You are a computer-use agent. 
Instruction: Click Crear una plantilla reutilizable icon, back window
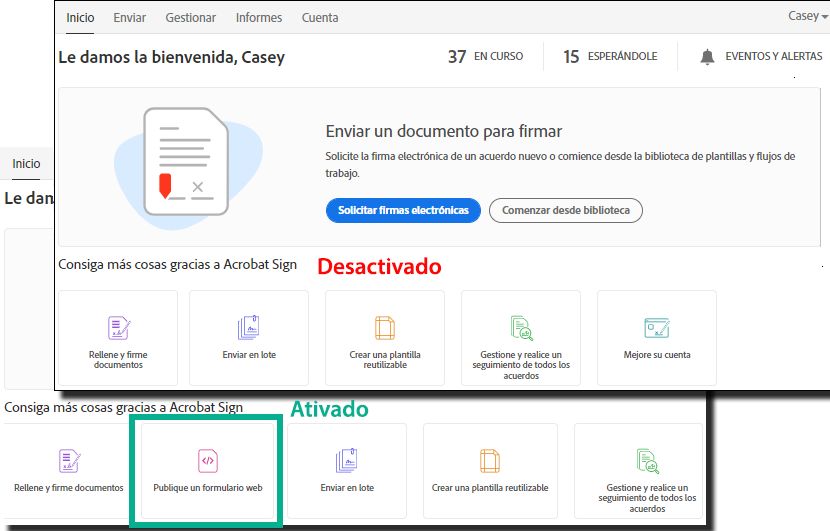point(490,461)
